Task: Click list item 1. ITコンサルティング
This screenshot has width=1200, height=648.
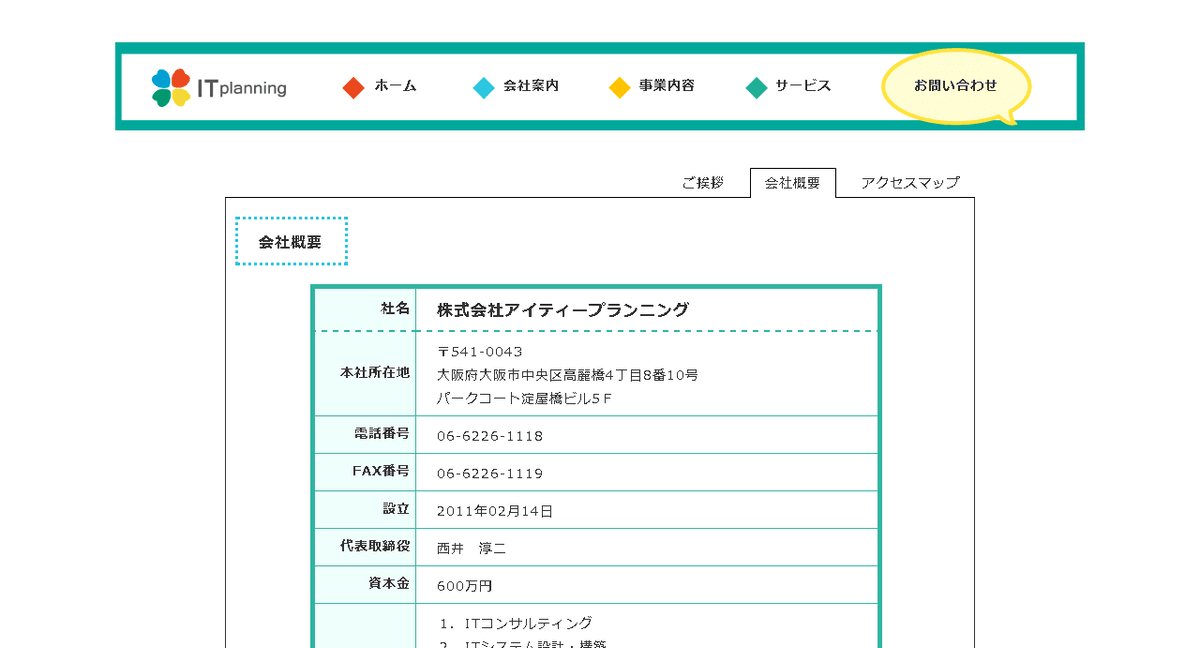Action: (516, 623)
